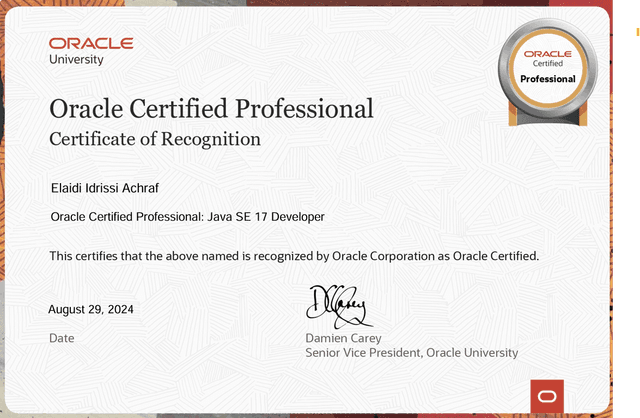Click the University text under the Oracle logo

click(x=77, y=59)
